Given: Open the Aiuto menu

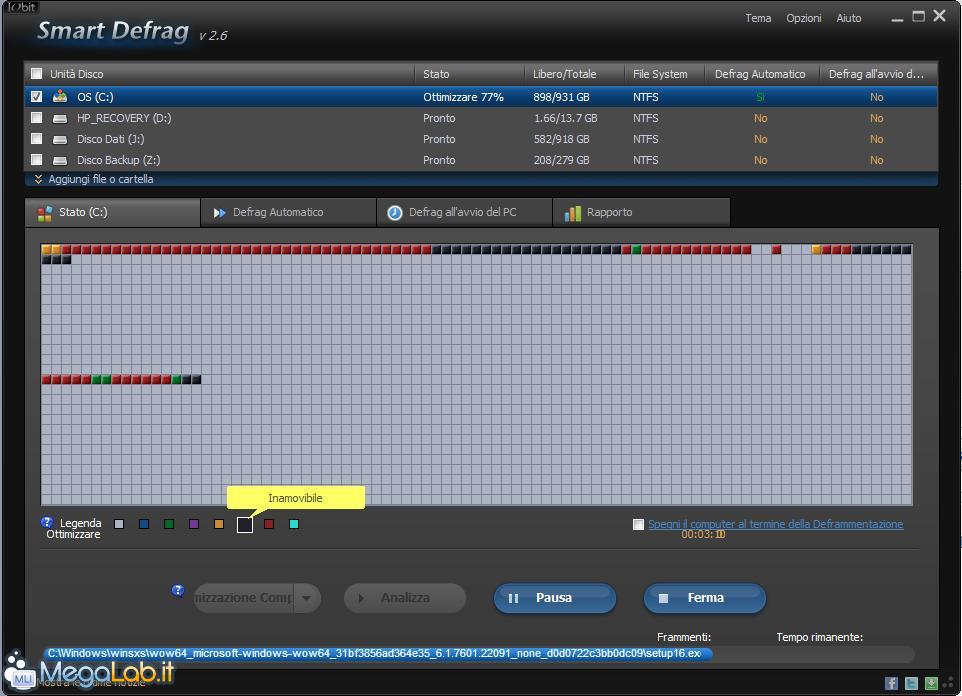Looking at the screenshot, I should pos(848,18).
